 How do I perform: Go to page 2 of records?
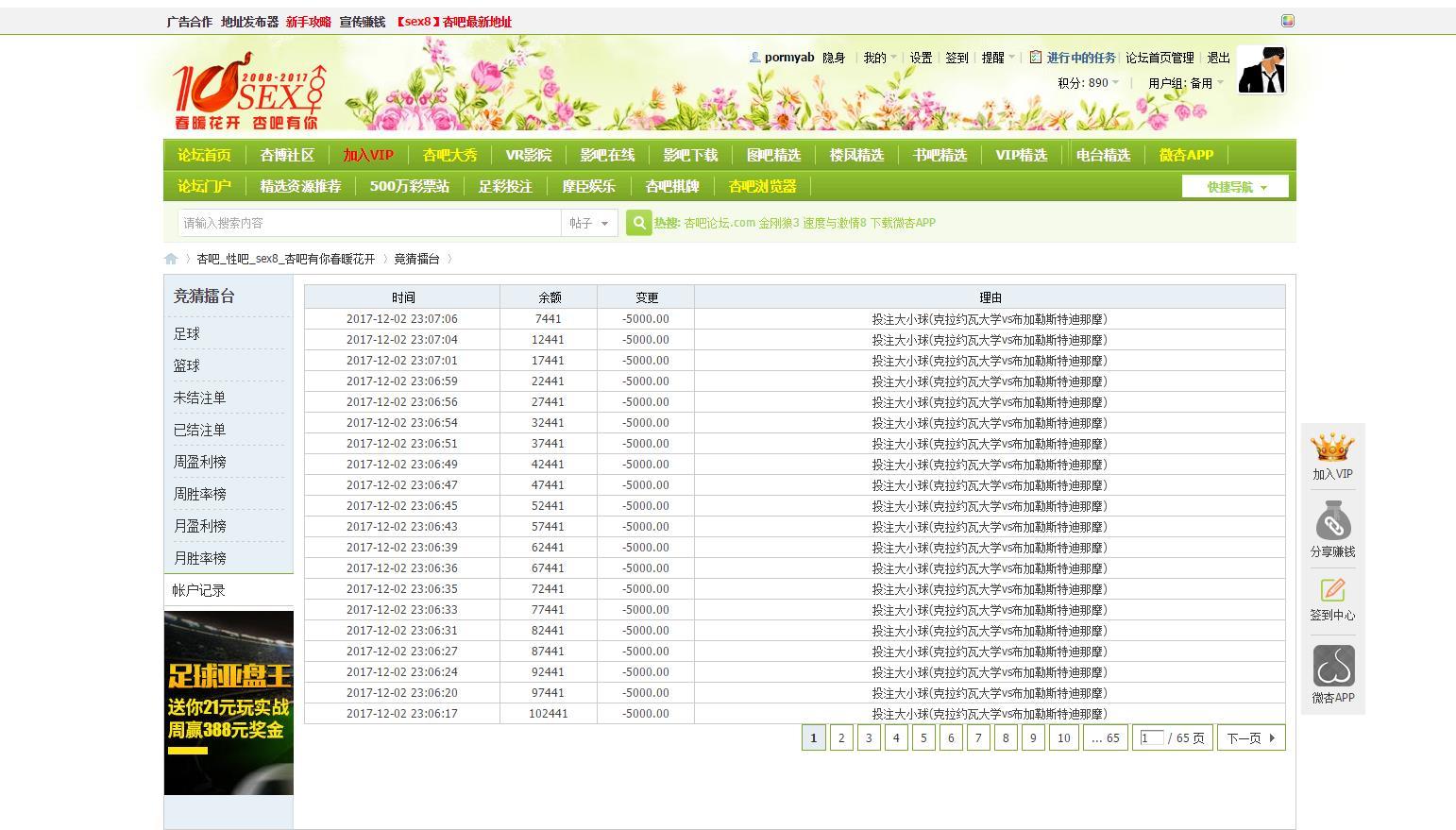coord(841,738)
